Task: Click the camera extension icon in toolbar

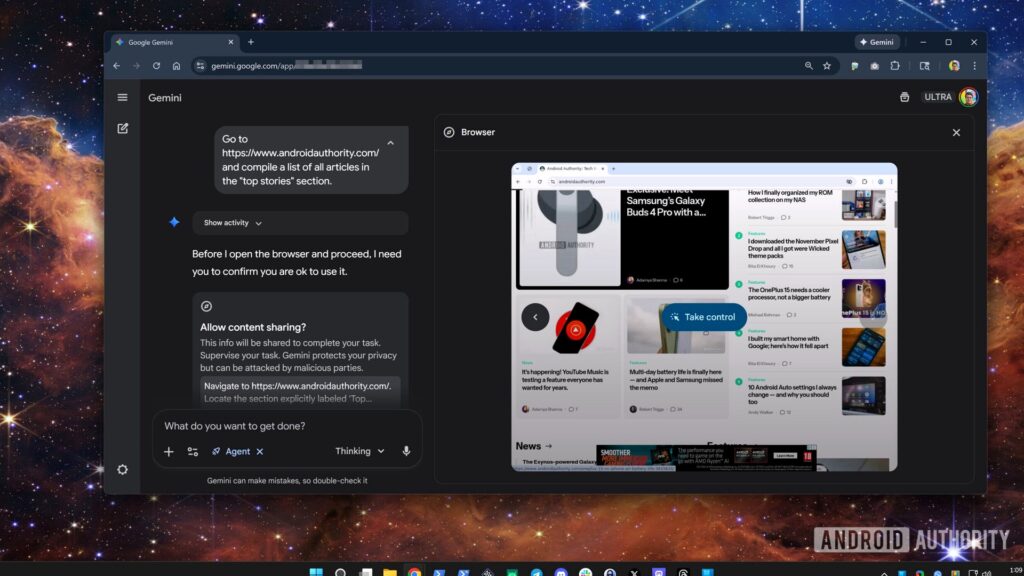Action: [x=874, y=66]
